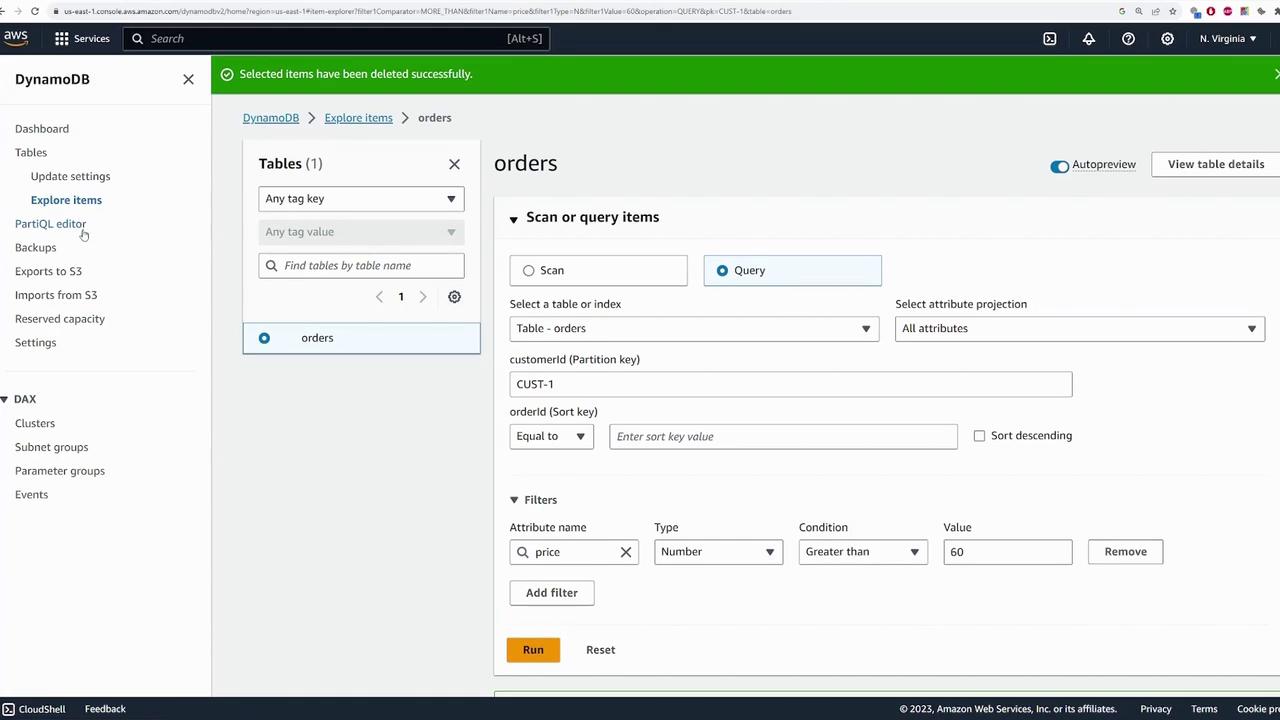Screen dimensions: 1280x720
Task: Open CloudShell icon in top navigation bar
Action: click(1050, 38)
